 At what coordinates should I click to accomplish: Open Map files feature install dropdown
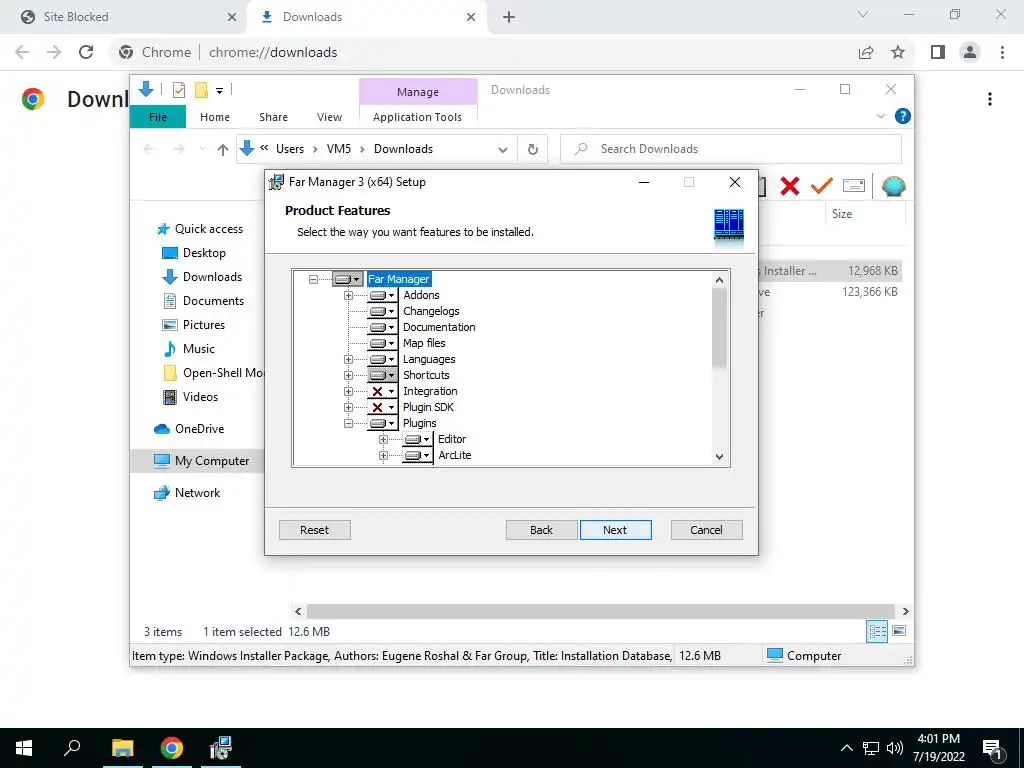[x=383, y=344]
